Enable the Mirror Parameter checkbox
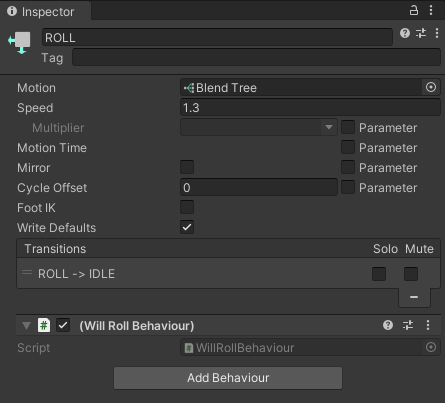The image size is (445, 403). 348,167
